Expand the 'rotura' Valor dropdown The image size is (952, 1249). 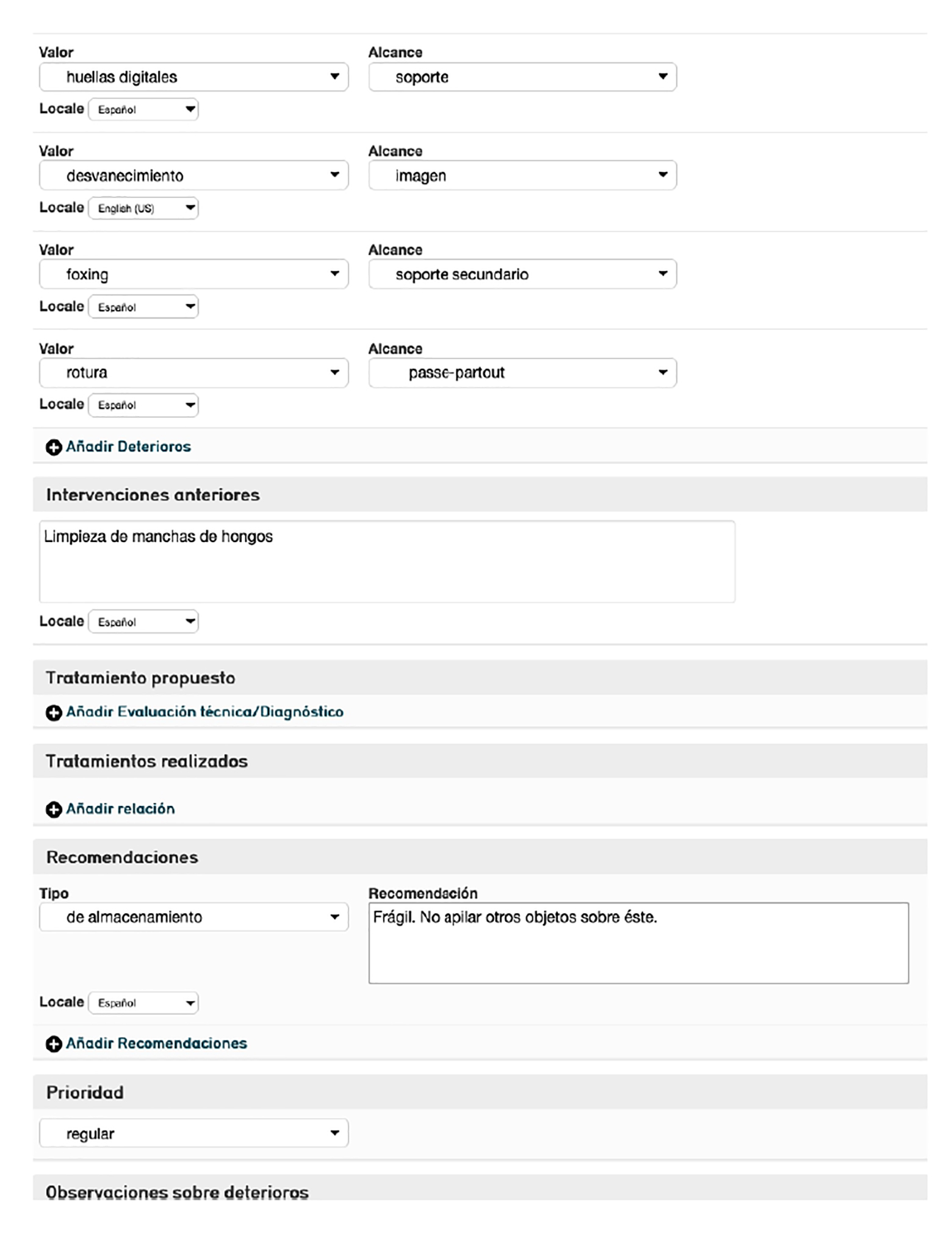pyautogui.click(x=193, y=373)
